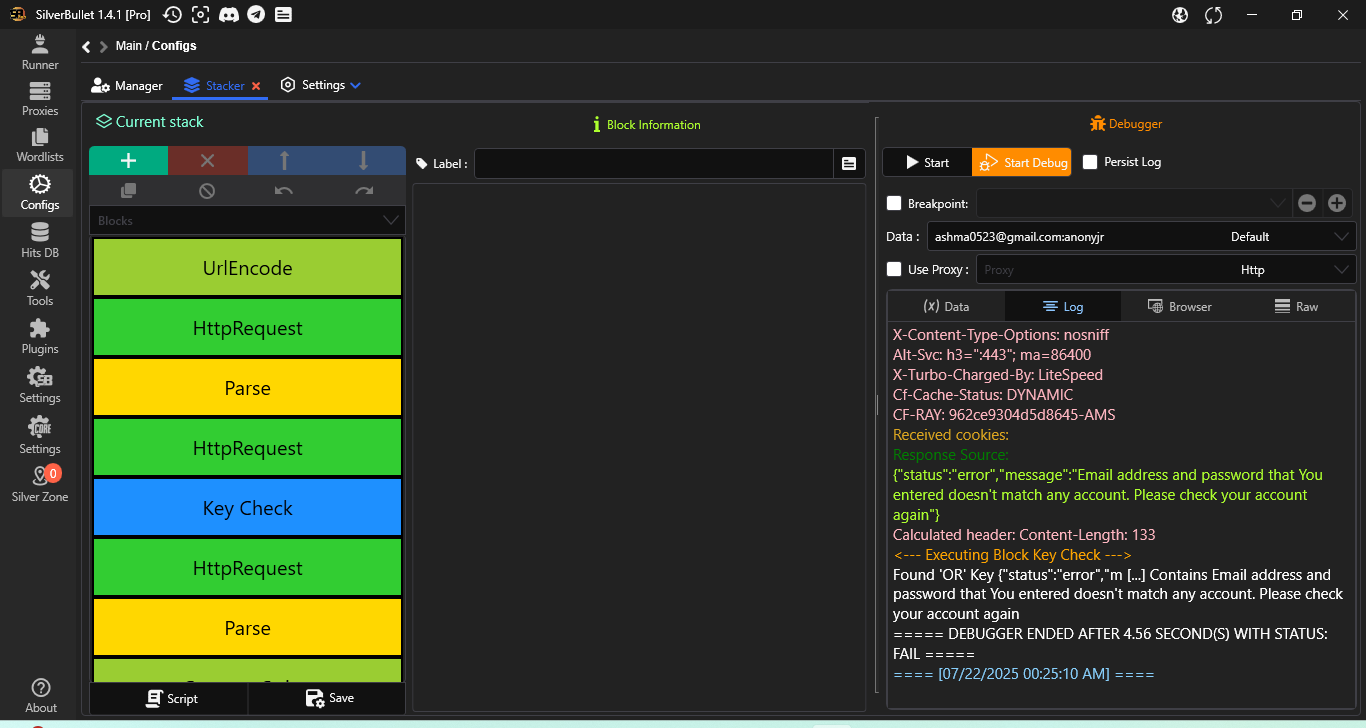
Task: Expand the Settings tab chevron
Action: [355, 85]
